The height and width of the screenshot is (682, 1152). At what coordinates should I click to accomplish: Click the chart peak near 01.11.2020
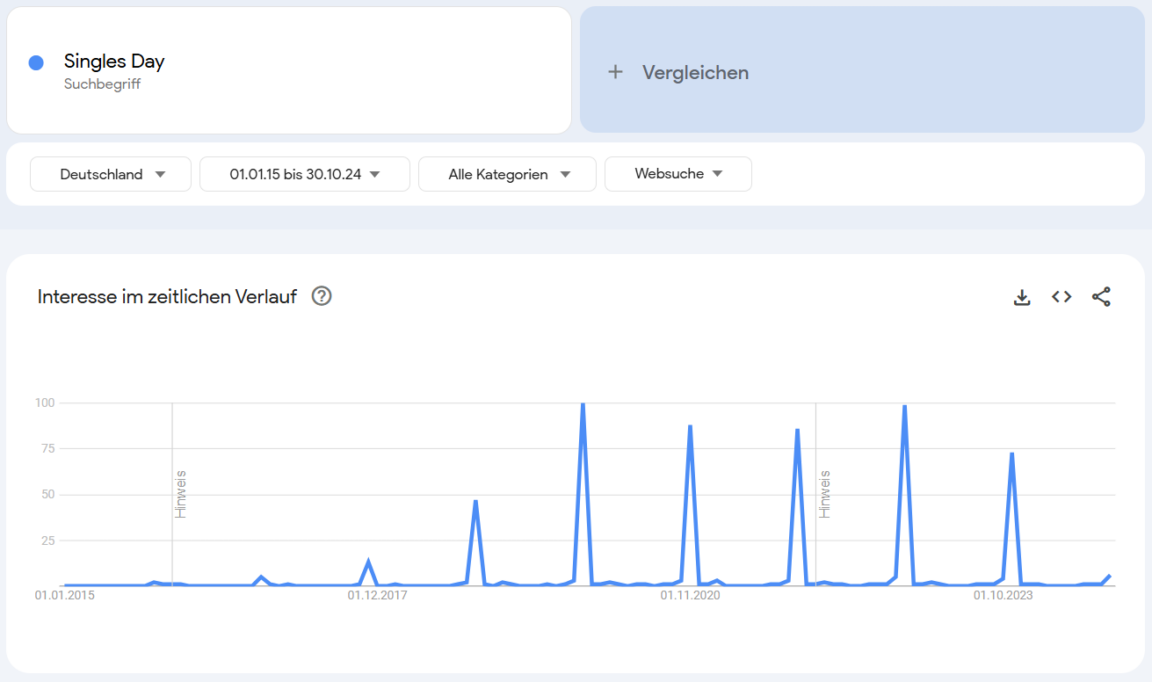(690, 427)
